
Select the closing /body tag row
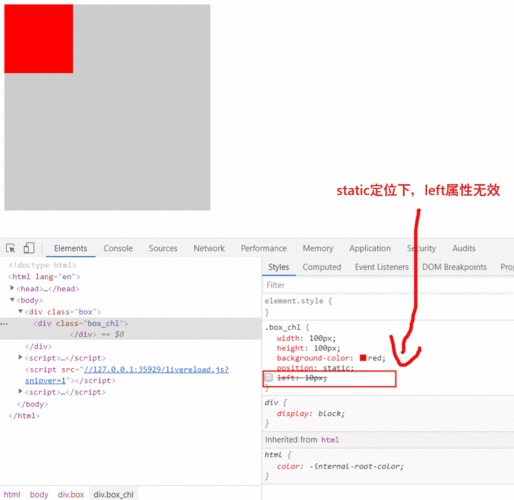click(33, 404)
